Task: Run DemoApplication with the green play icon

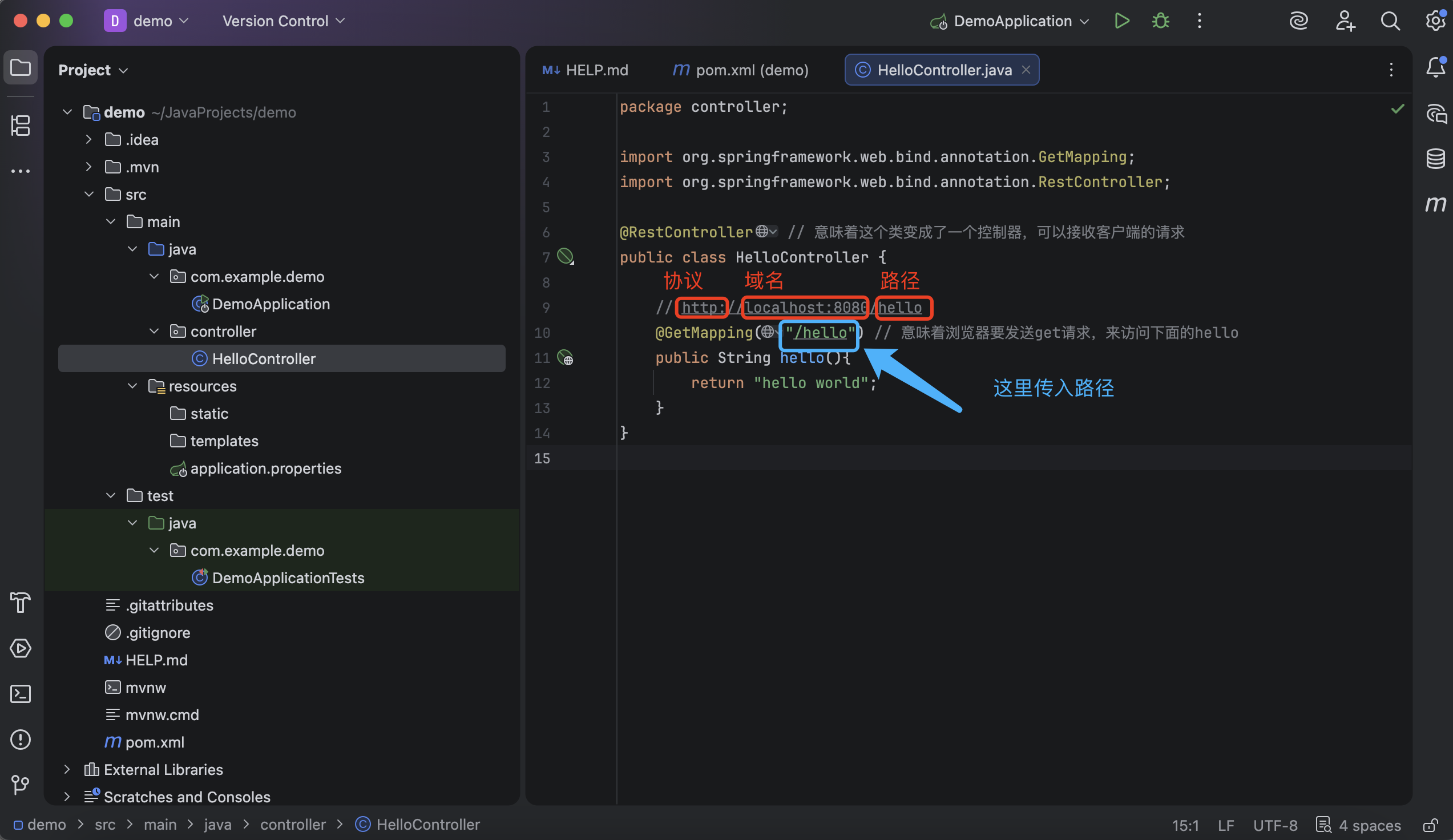Action: pyautogui.click(x=1121, y=21)
